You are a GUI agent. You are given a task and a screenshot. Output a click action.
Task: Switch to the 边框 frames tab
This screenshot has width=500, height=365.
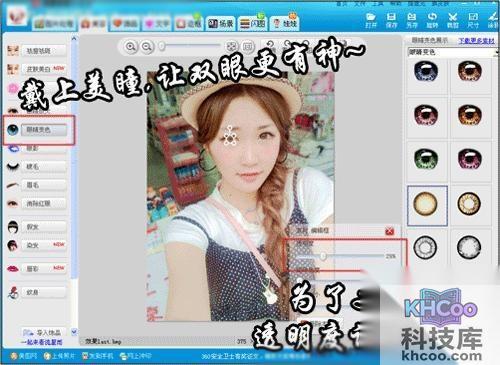(x=188, y=24)
